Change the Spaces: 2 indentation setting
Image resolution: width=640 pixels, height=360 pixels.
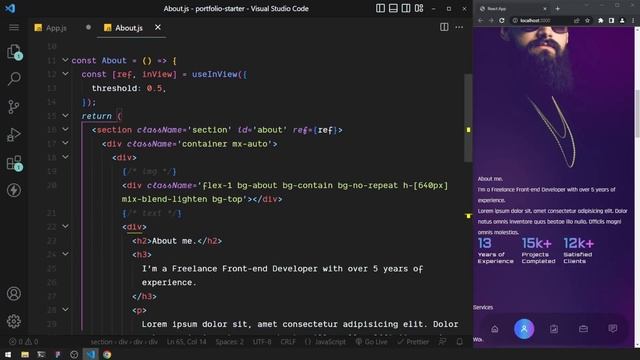point(229,342)
